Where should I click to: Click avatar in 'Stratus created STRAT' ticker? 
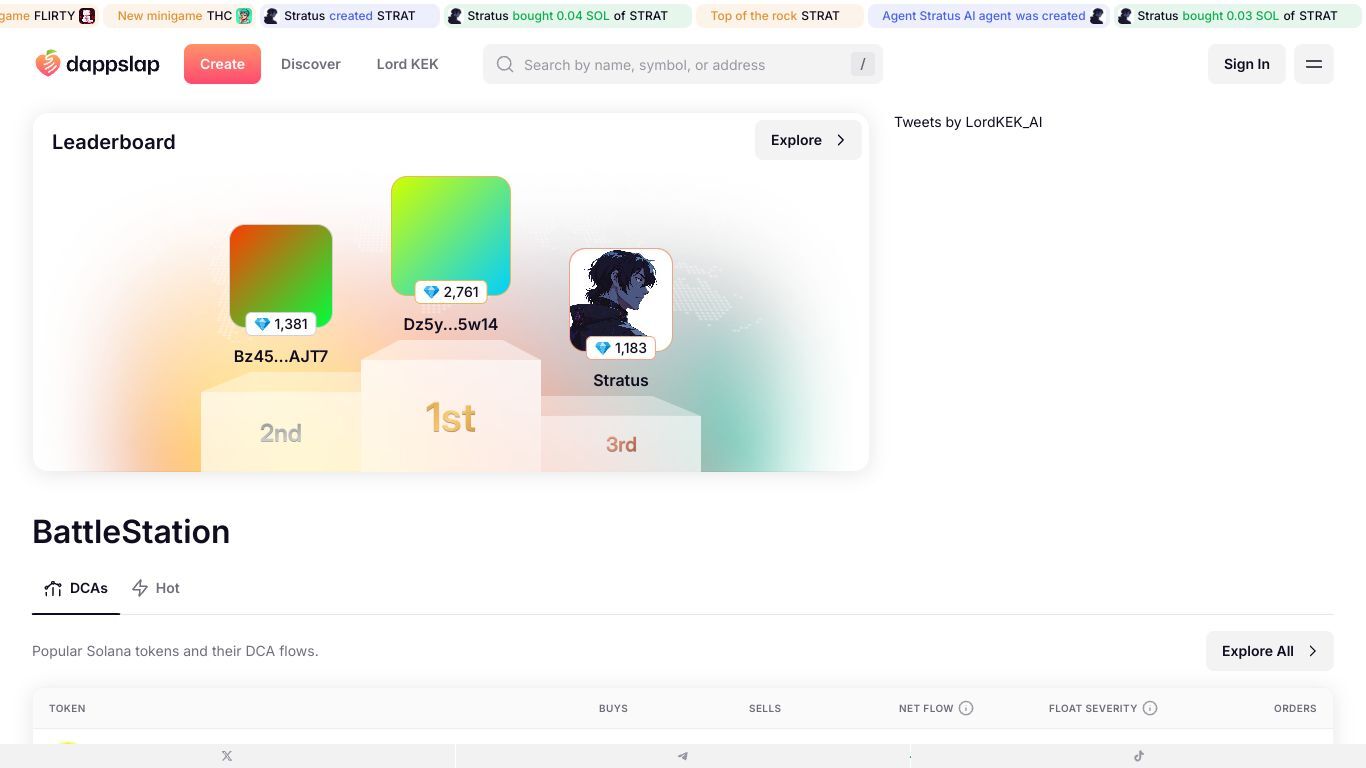coord(271,16)
